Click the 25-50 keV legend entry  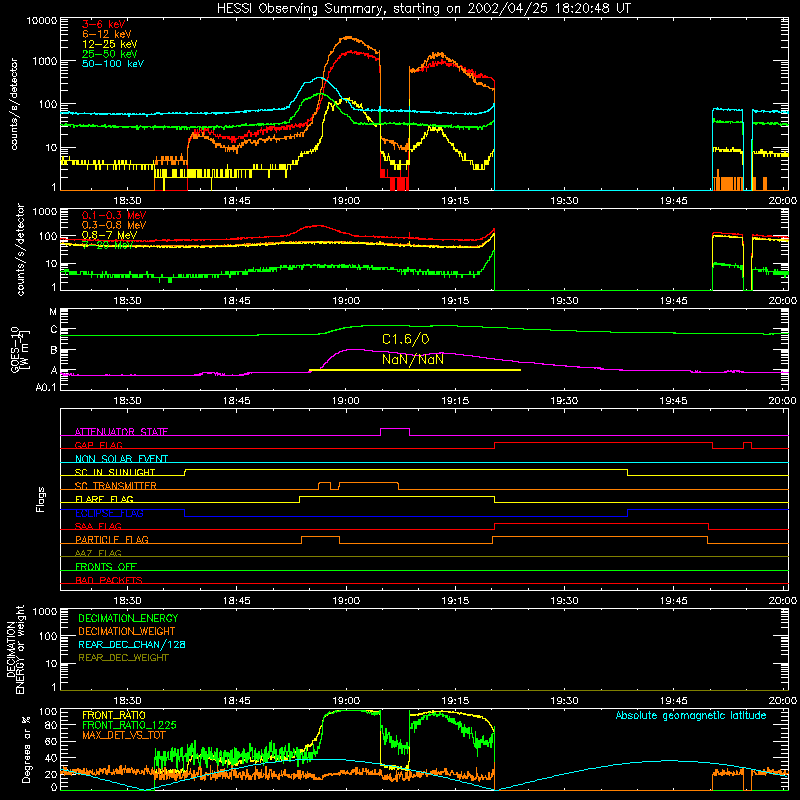110,54
